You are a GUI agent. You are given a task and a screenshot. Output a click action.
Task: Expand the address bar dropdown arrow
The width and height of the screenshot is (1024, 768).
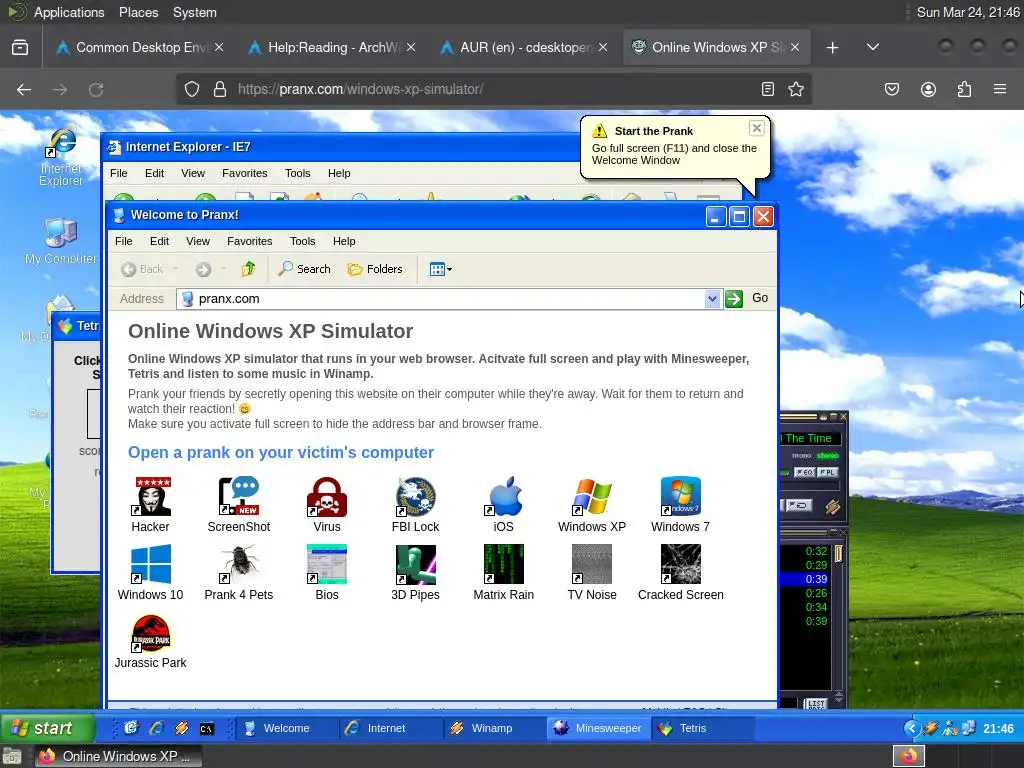pos(712,299)
